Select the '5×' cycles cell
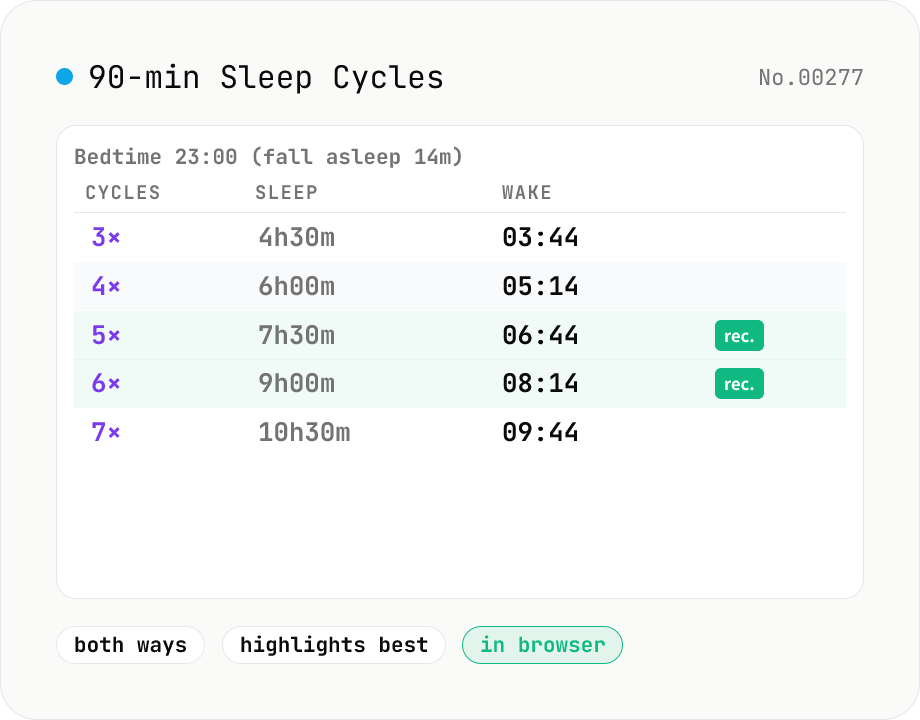This screenshot has height=720, width=920. tap(106, 335)
